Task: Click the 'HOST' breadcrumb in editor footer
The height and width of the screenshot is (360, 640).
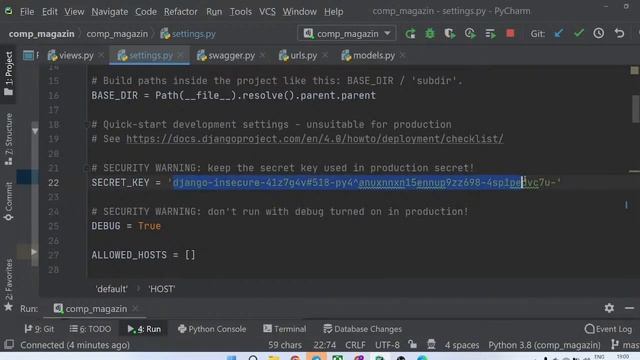Action: [x=162, y=289]
